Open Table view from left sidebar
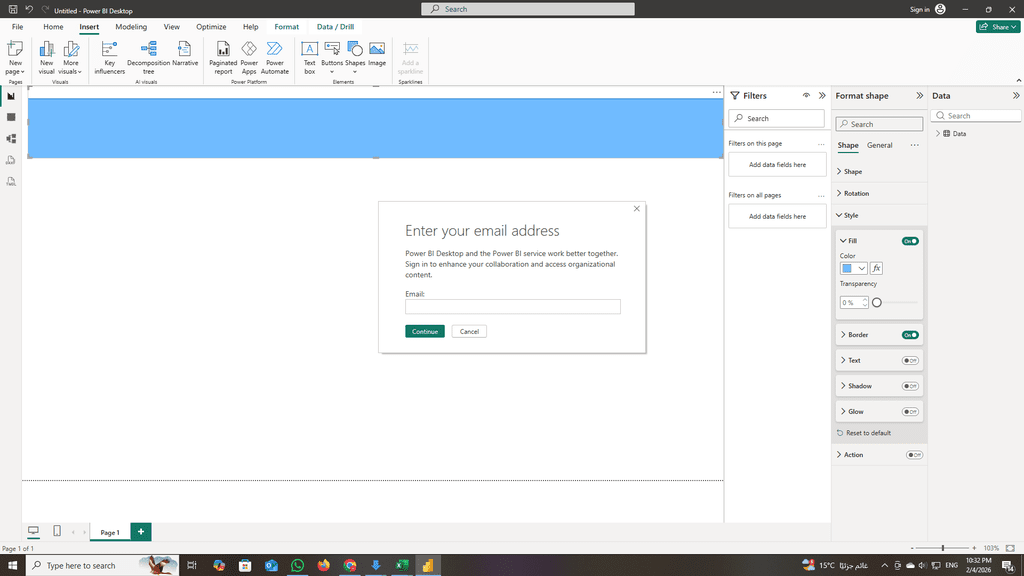The width and height of the screenshot is (1024, 576). pyautogui.click(x=11, y=117)
